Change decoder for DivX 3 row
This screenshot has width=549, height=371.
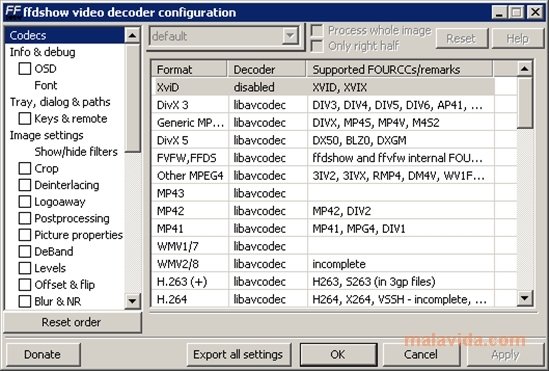pyautogui.click(x=267, y=105)
